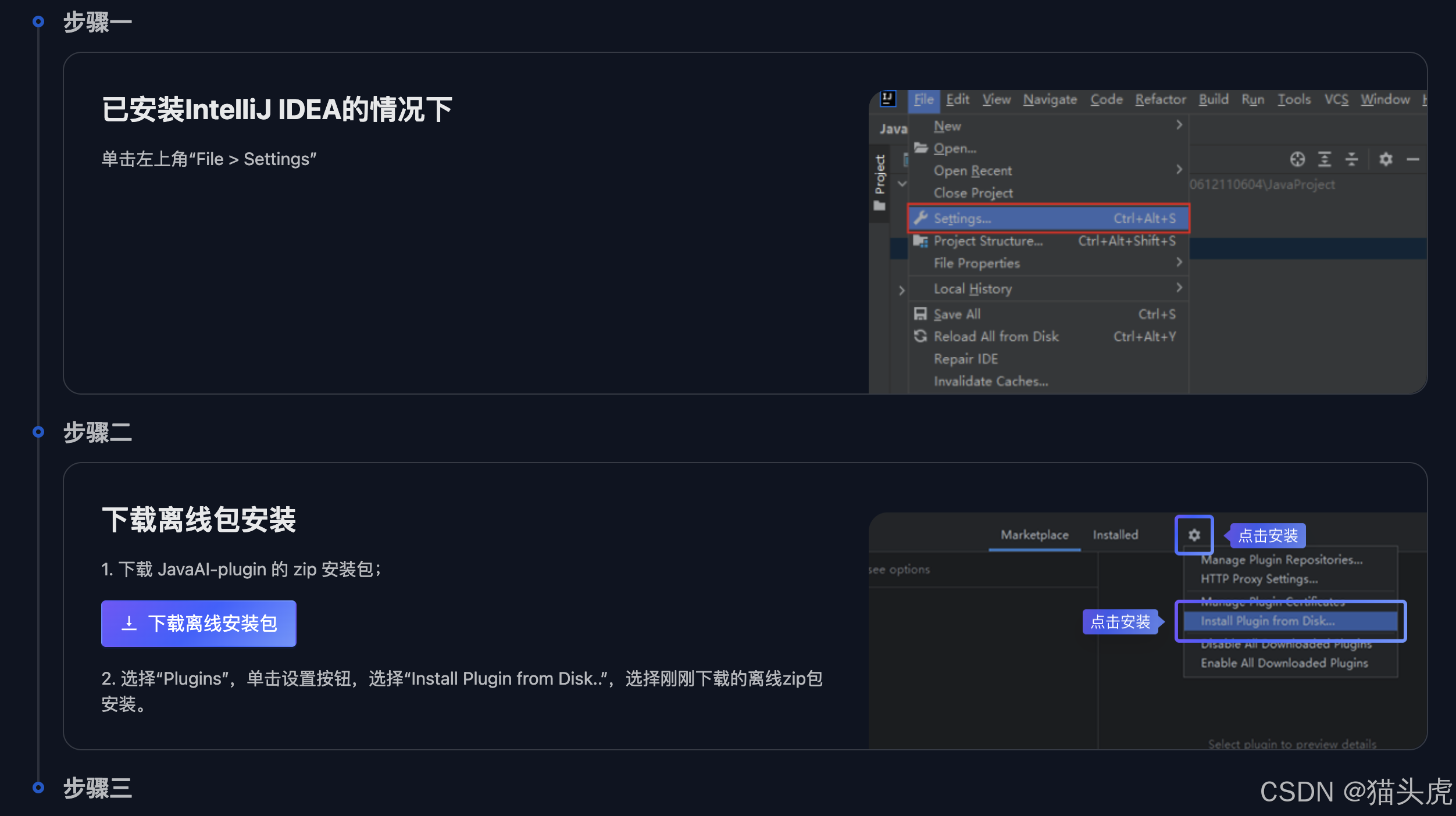
Task: Click the Select Opened File crosshair icon
Action: coord(1297,160)
